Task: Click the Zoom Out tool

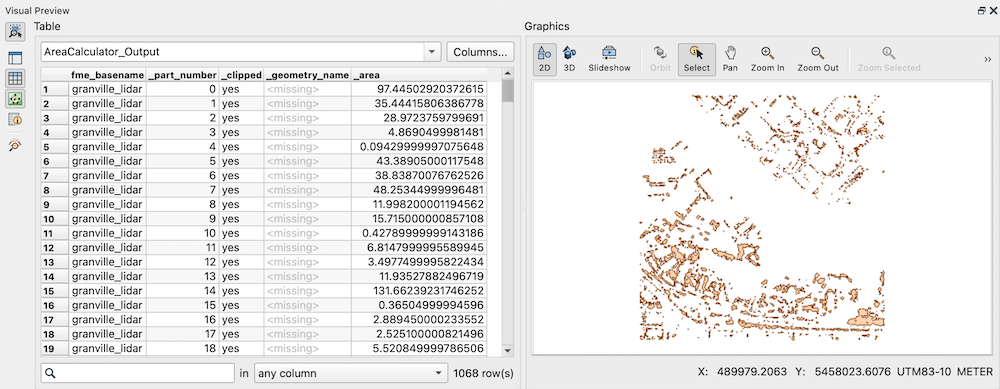Action: (x=818, y=59)
